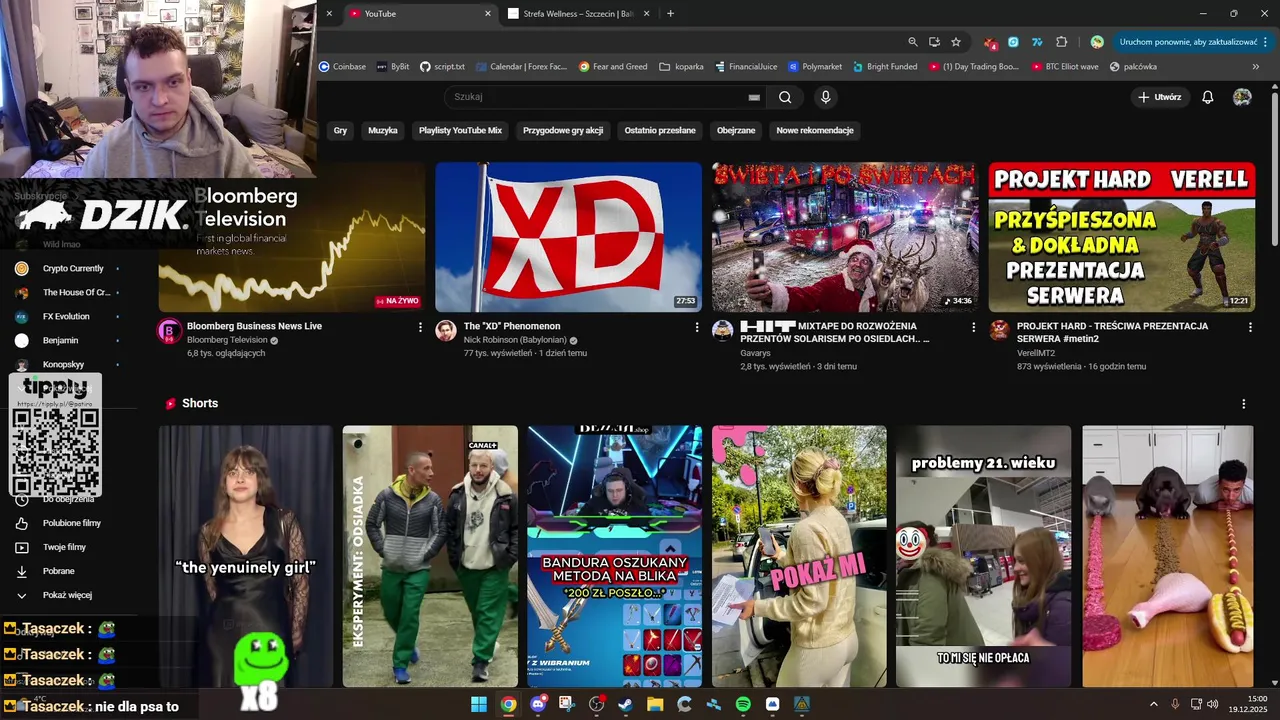1280x720 pixels.
Task: Select the Muzyka filter chip
Action: (383, 130)
